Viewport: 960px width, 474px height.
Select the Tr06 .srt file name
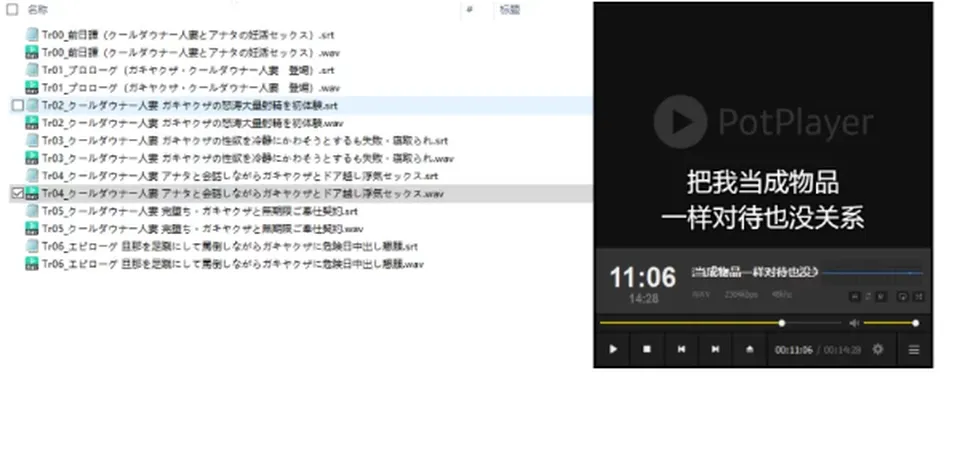pyautogui.click(x=230, y=247)
